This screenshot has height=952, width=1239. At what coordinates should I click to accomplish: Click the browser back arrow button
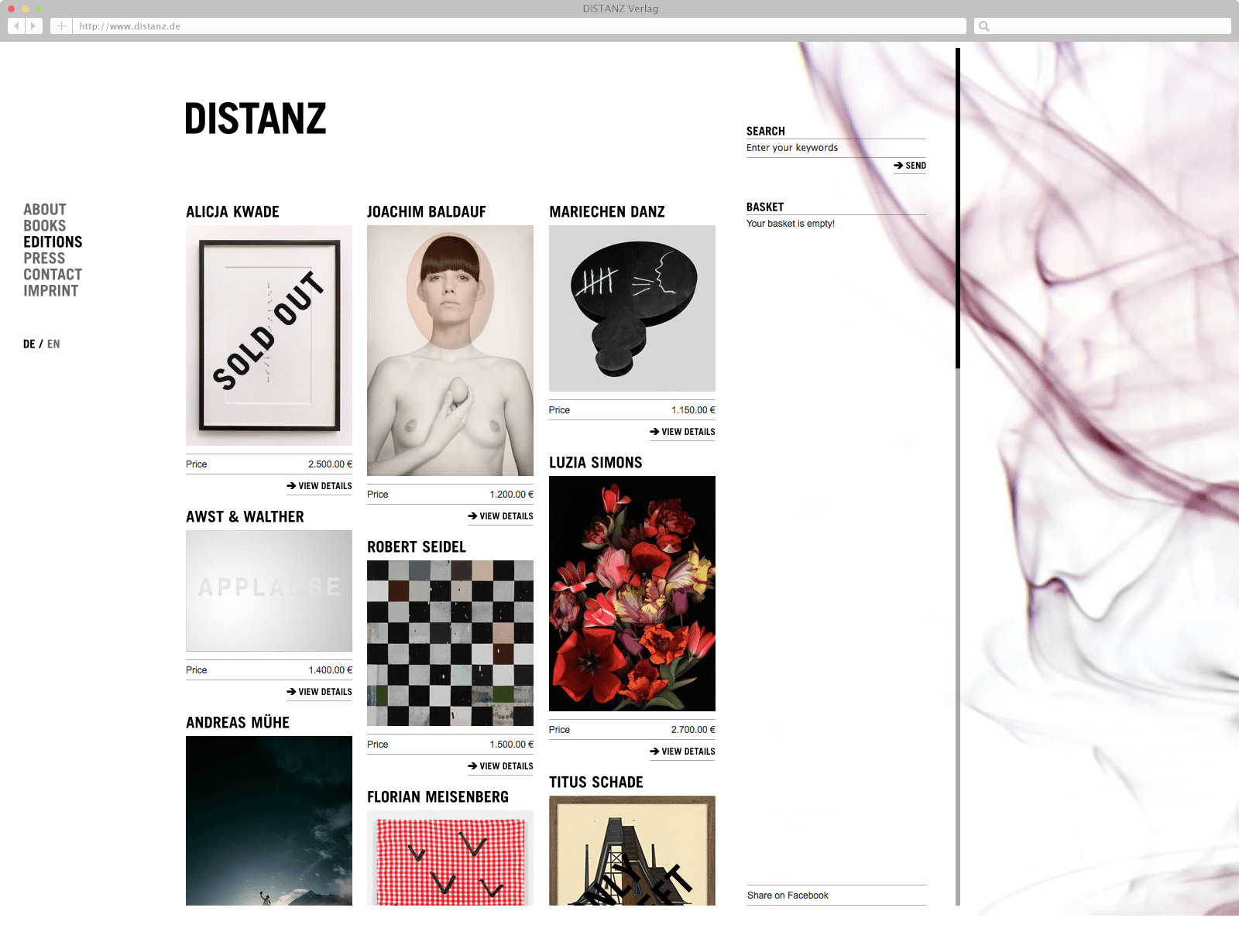(x=16, y=26)
